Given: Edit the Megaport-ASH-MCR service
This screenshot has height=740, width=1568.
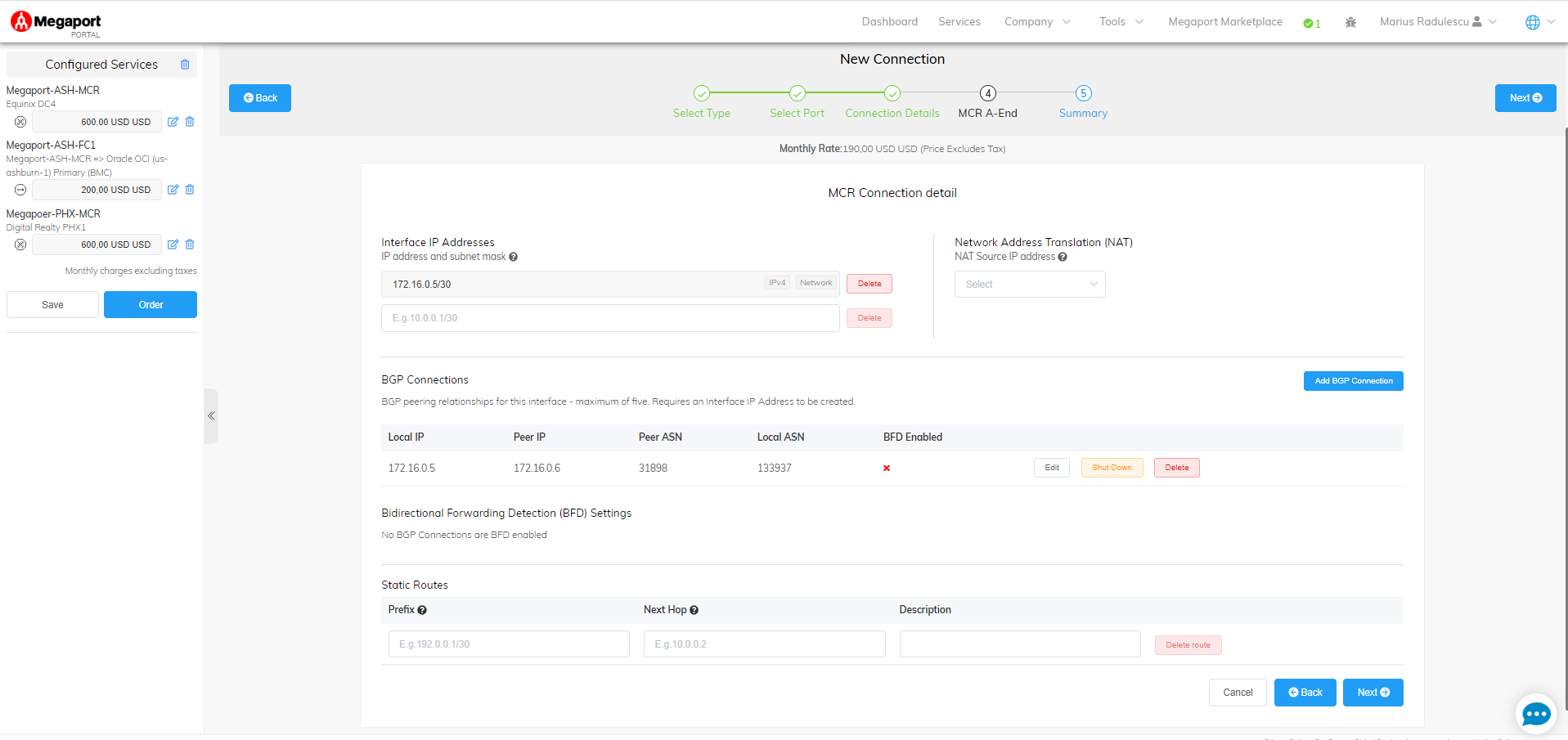Looking at the screenshot, I should 173,122.
